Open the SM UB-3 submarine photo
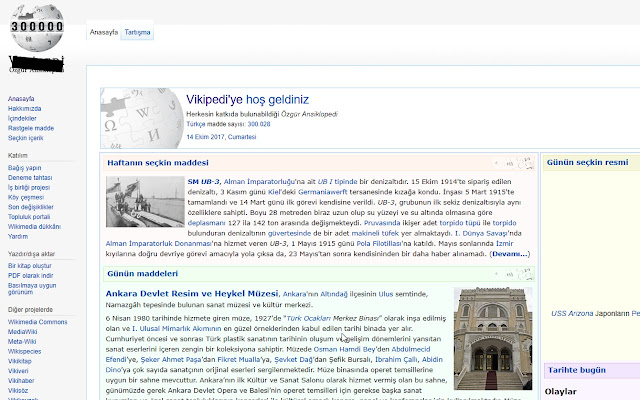640x400 pixels. click(x=145, y=202)
